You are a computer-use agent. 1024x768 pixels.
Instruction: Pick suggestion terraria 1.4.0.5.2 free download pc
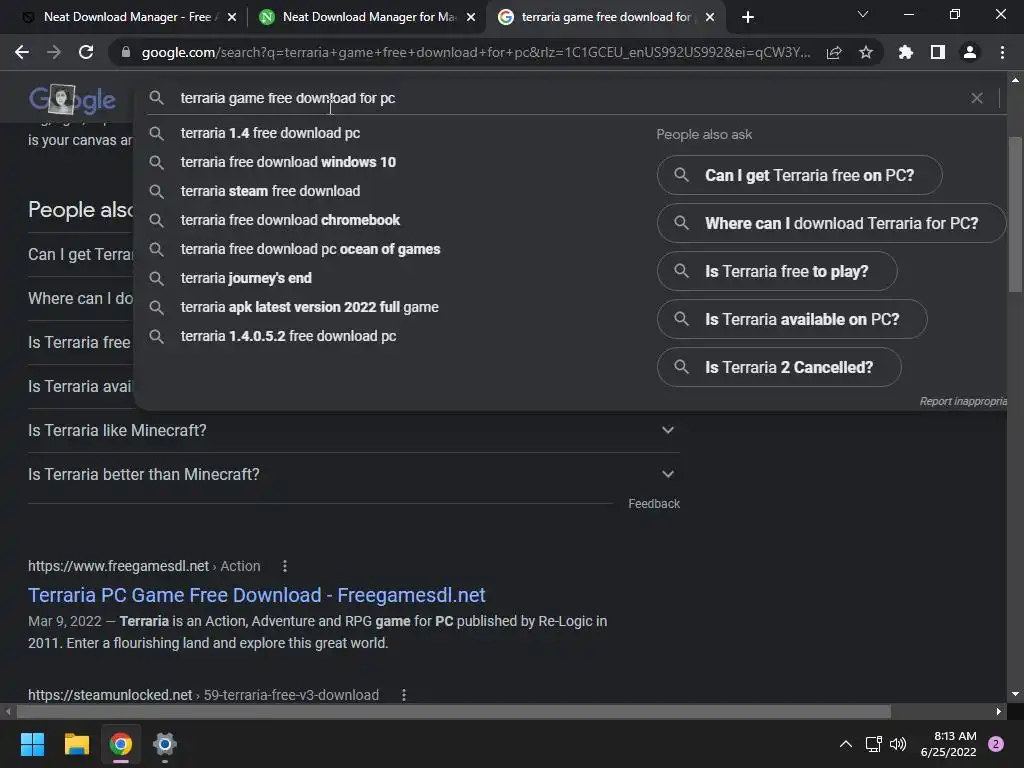point(289,336)
